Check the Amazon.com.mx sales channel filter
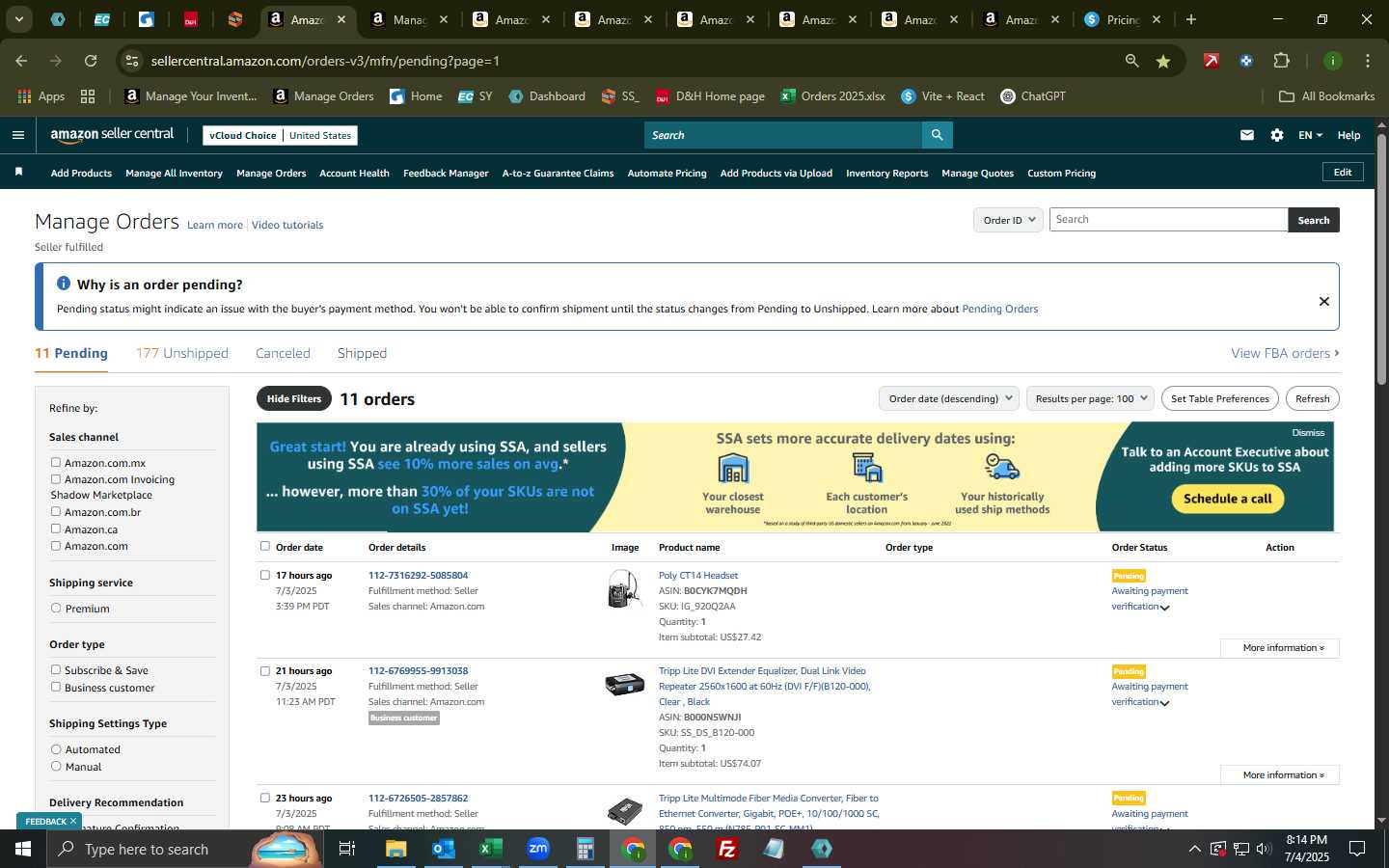1389x868 pixels. [x=56, y=462]
